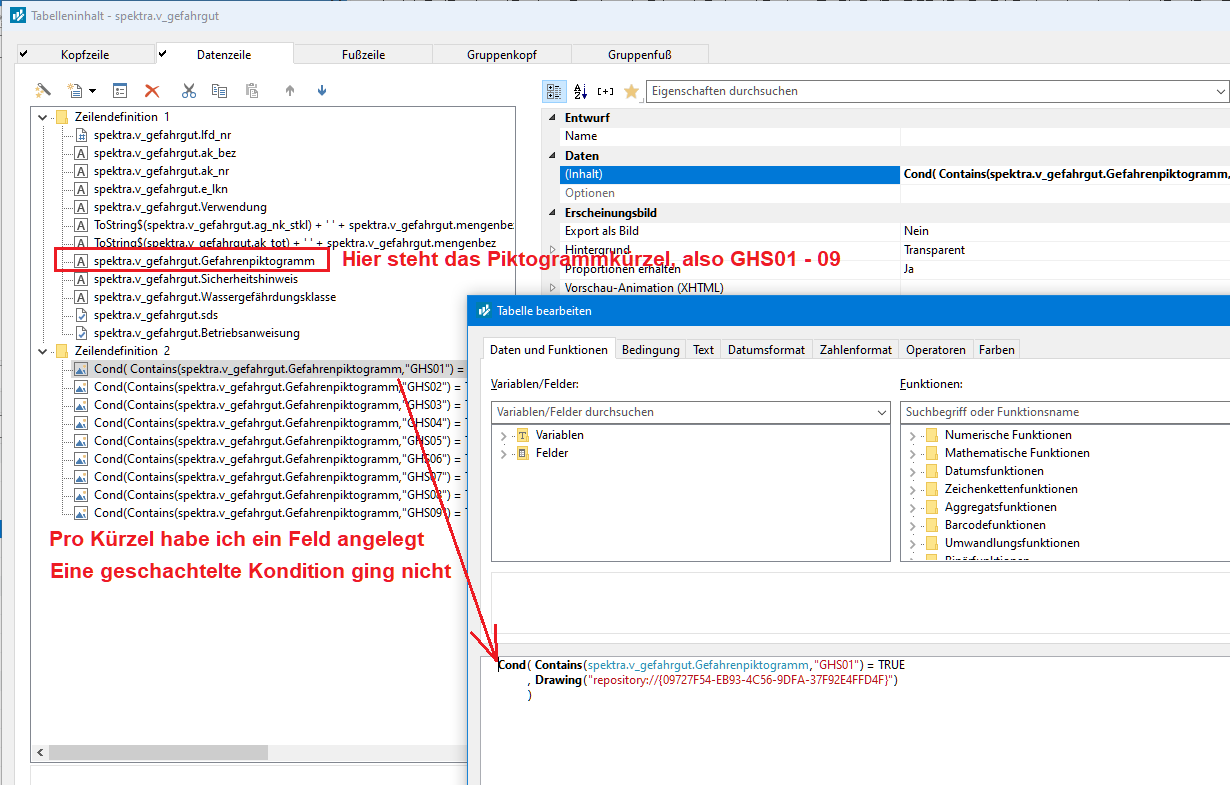Open the property search dropdown arrow
Screen dimensions: 1230x785
pos(1221,91)
